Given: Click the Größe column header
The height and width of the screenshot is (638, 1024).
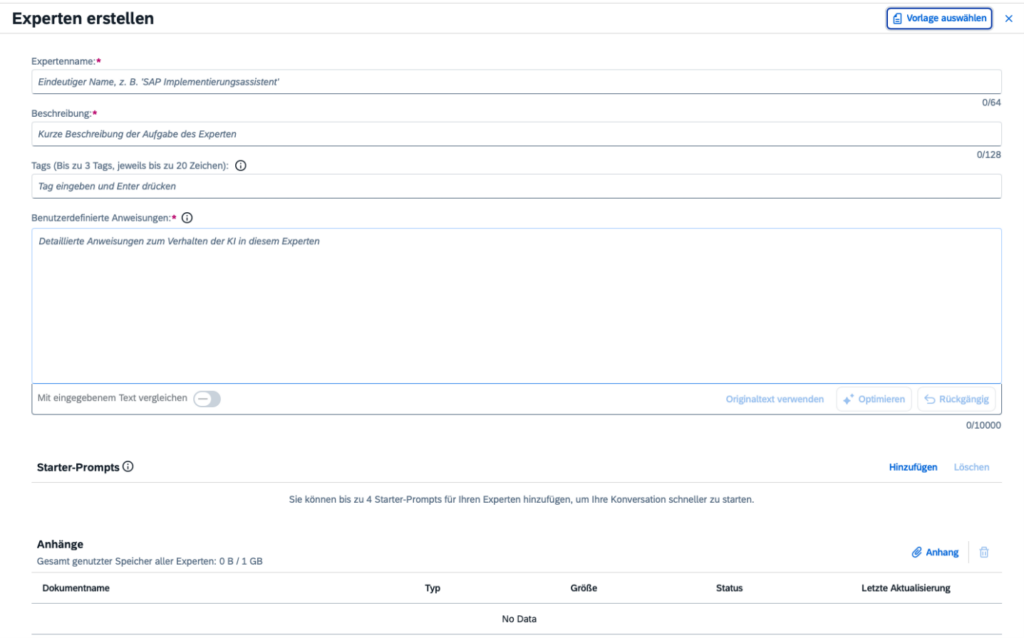Looking at the screenshot, I should (x=583, y=588).
